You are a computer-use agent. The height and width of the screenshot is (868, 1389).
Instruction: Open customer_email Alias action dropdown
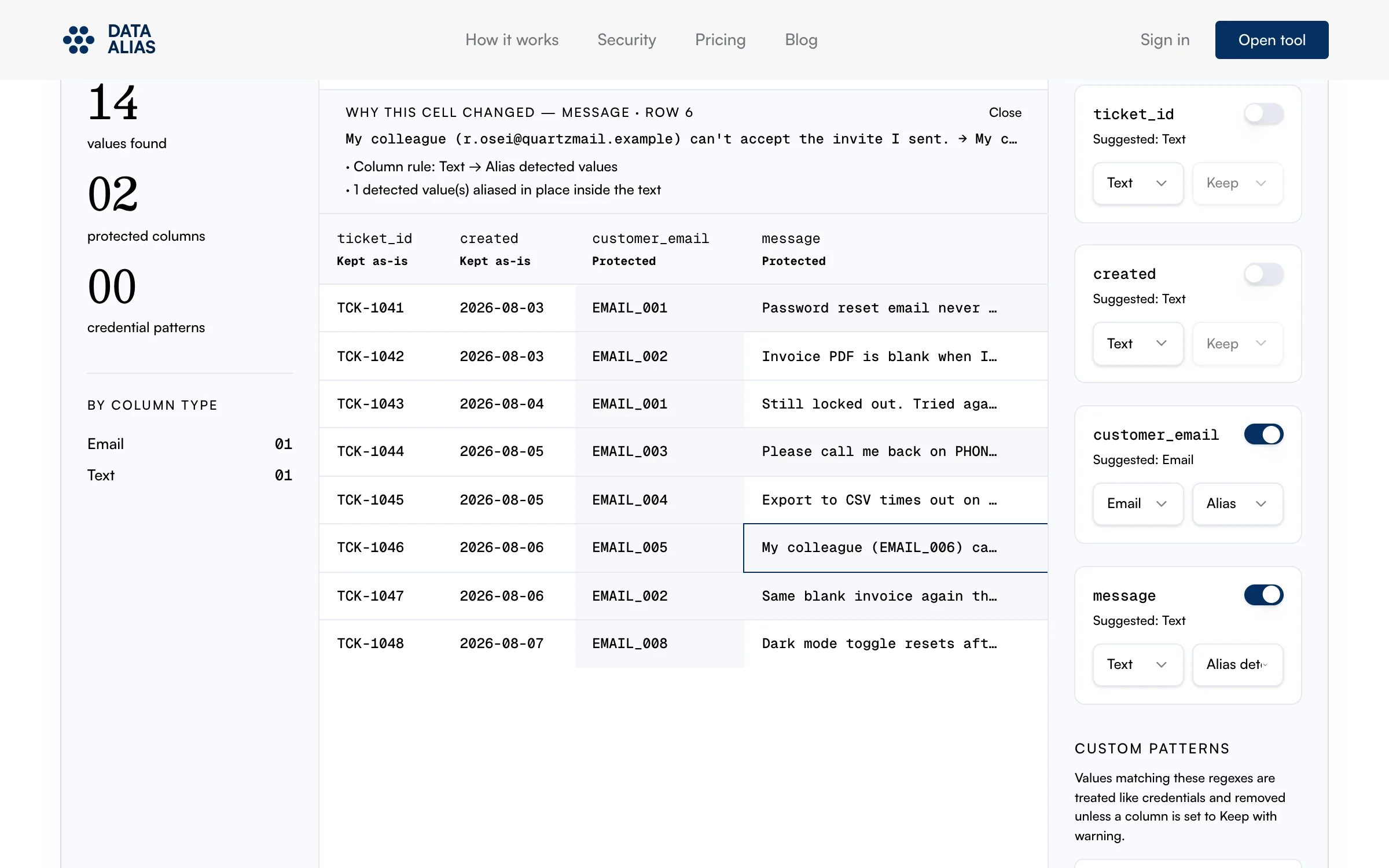[1237, 503]
